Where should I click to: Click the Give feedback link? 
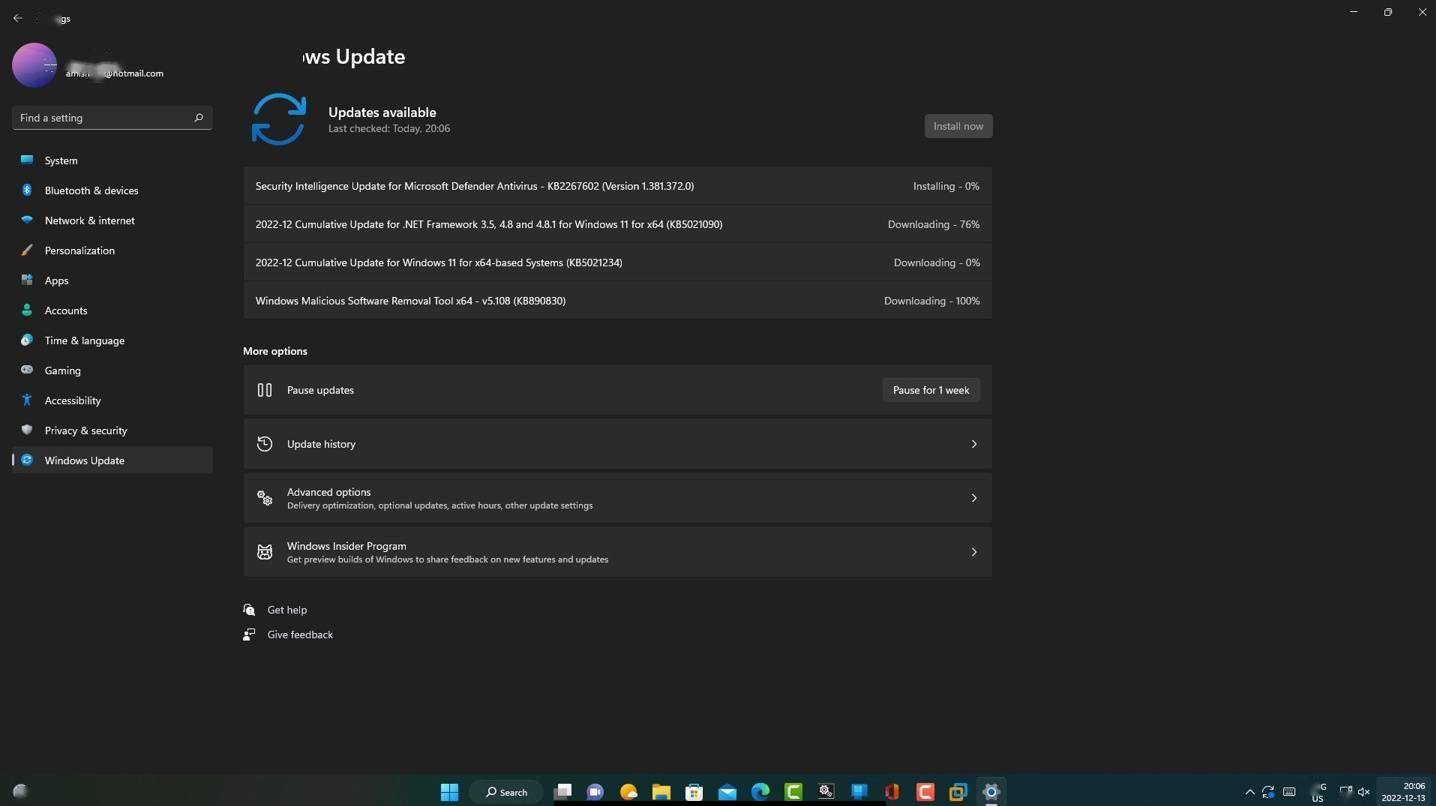coord(300,635)
